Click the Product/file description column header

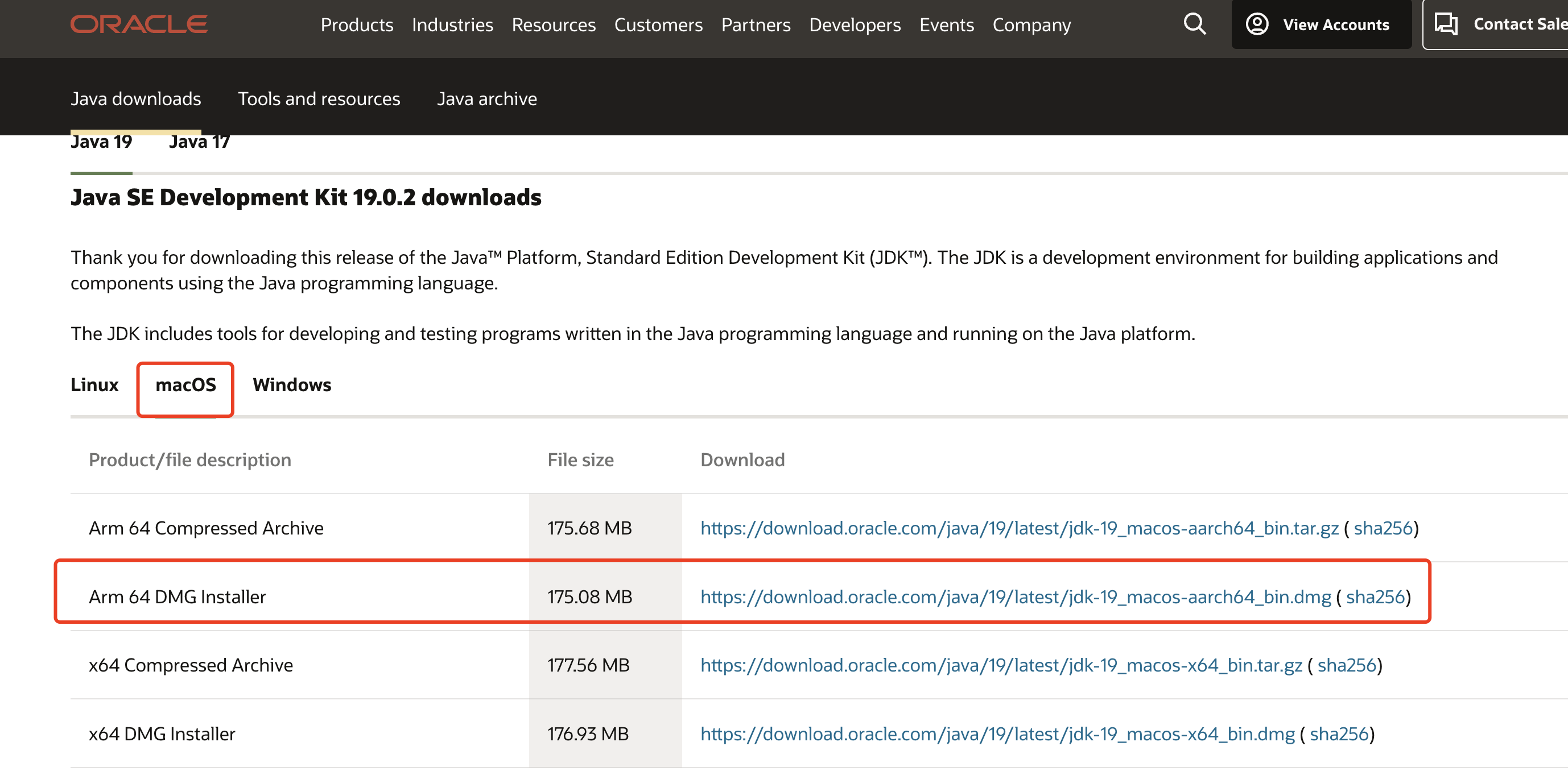coord(190,460)
